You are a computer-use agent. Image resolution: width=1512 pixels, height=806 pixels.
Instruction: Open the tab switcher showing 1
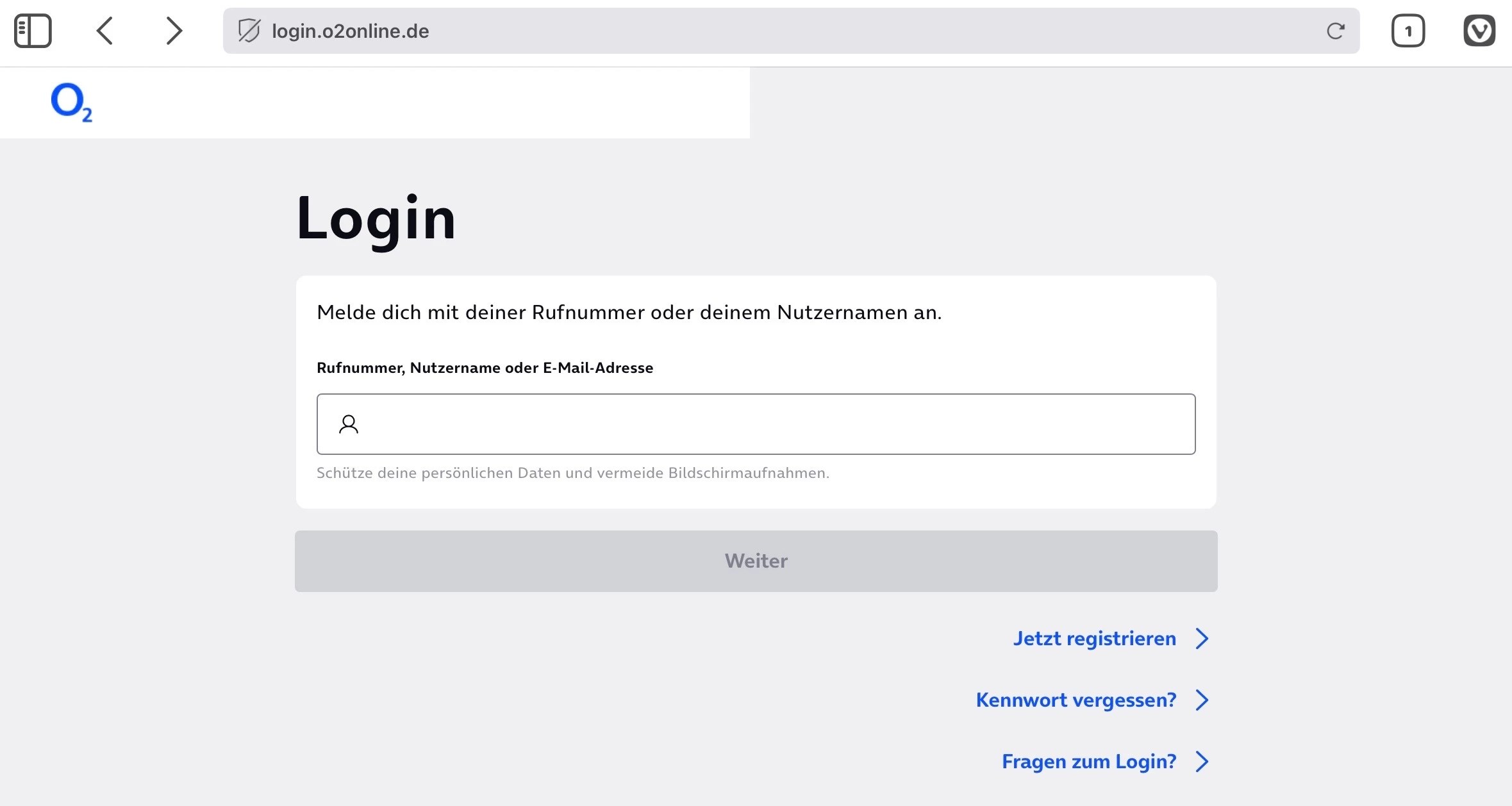[x=1408, y=31]
